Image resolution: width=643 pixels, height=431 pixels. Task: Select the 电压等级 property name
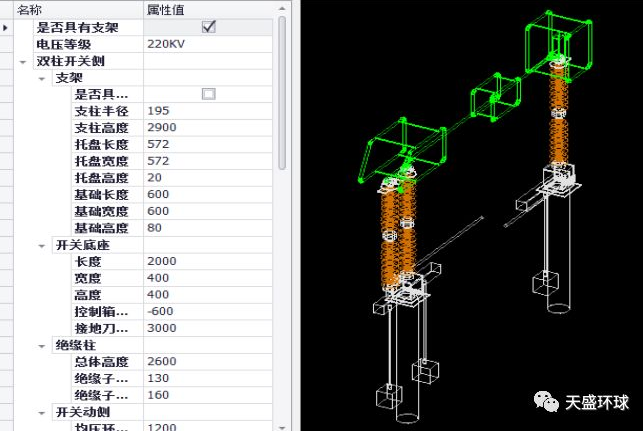64,44
